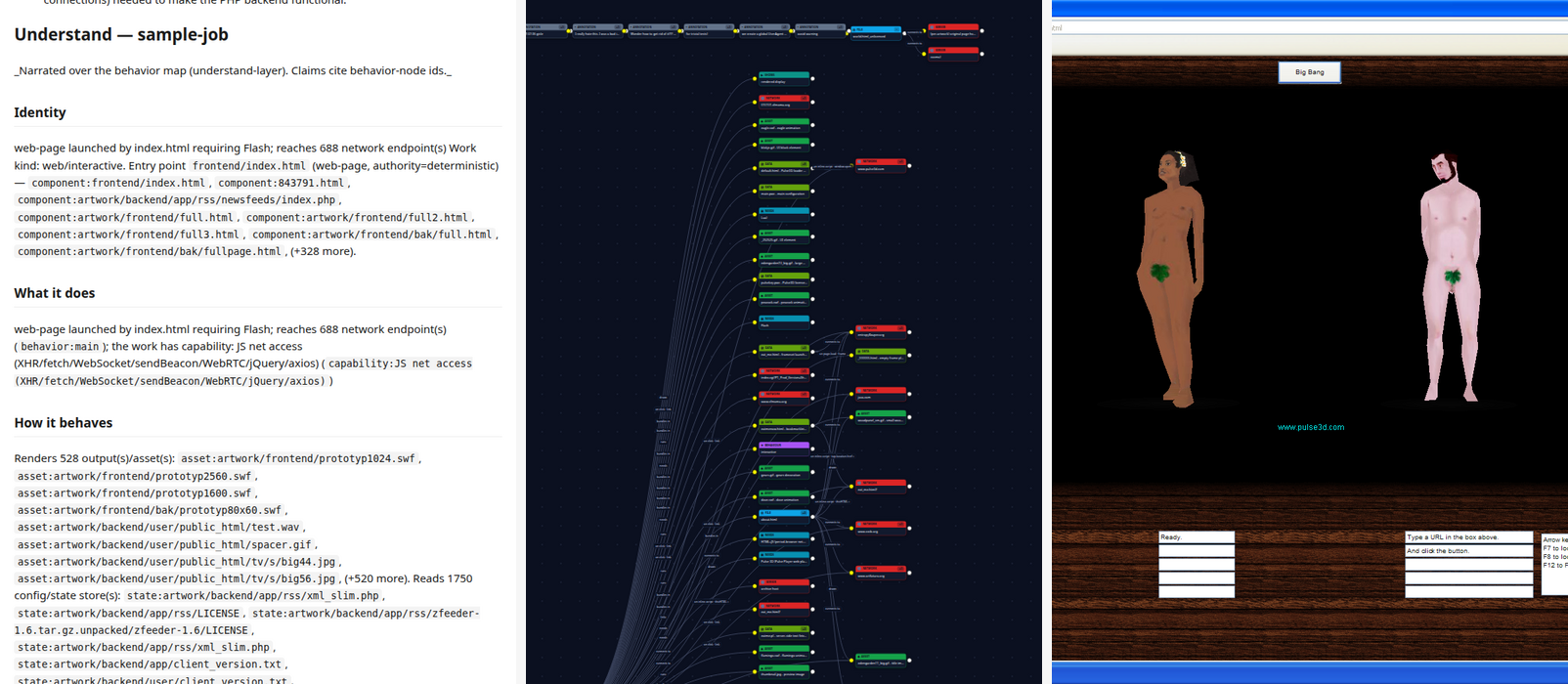Screen dimensions: 1568x684
Task: Select the red NETWORK node 'java.com'
Action: coord(881,394)
